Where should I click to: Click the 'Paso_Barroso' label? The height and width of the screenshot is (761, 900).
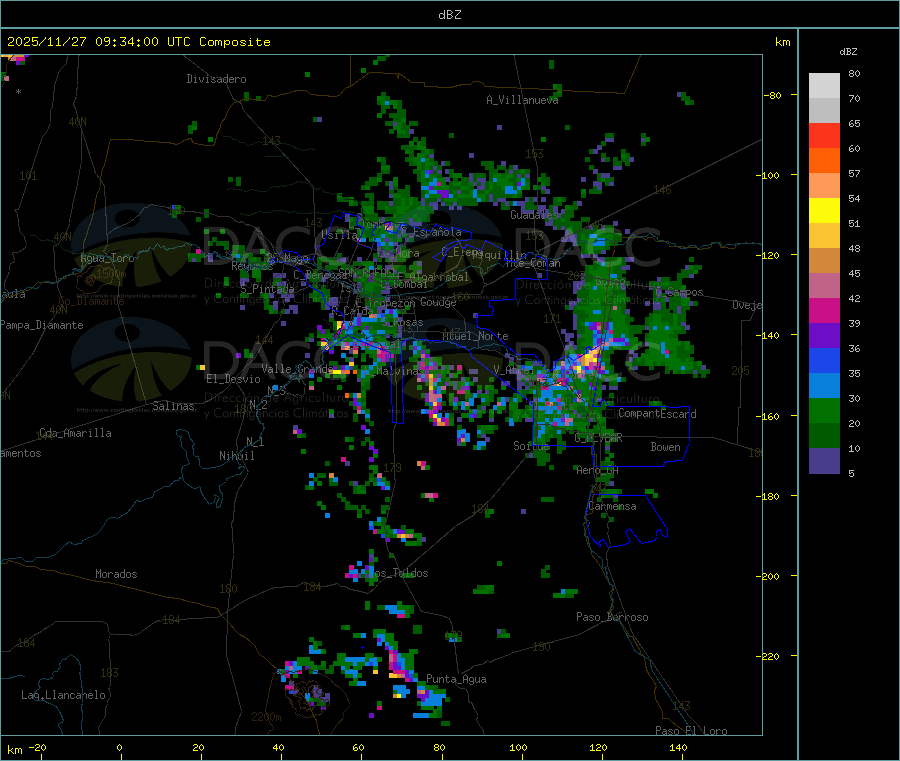(612, 617)
